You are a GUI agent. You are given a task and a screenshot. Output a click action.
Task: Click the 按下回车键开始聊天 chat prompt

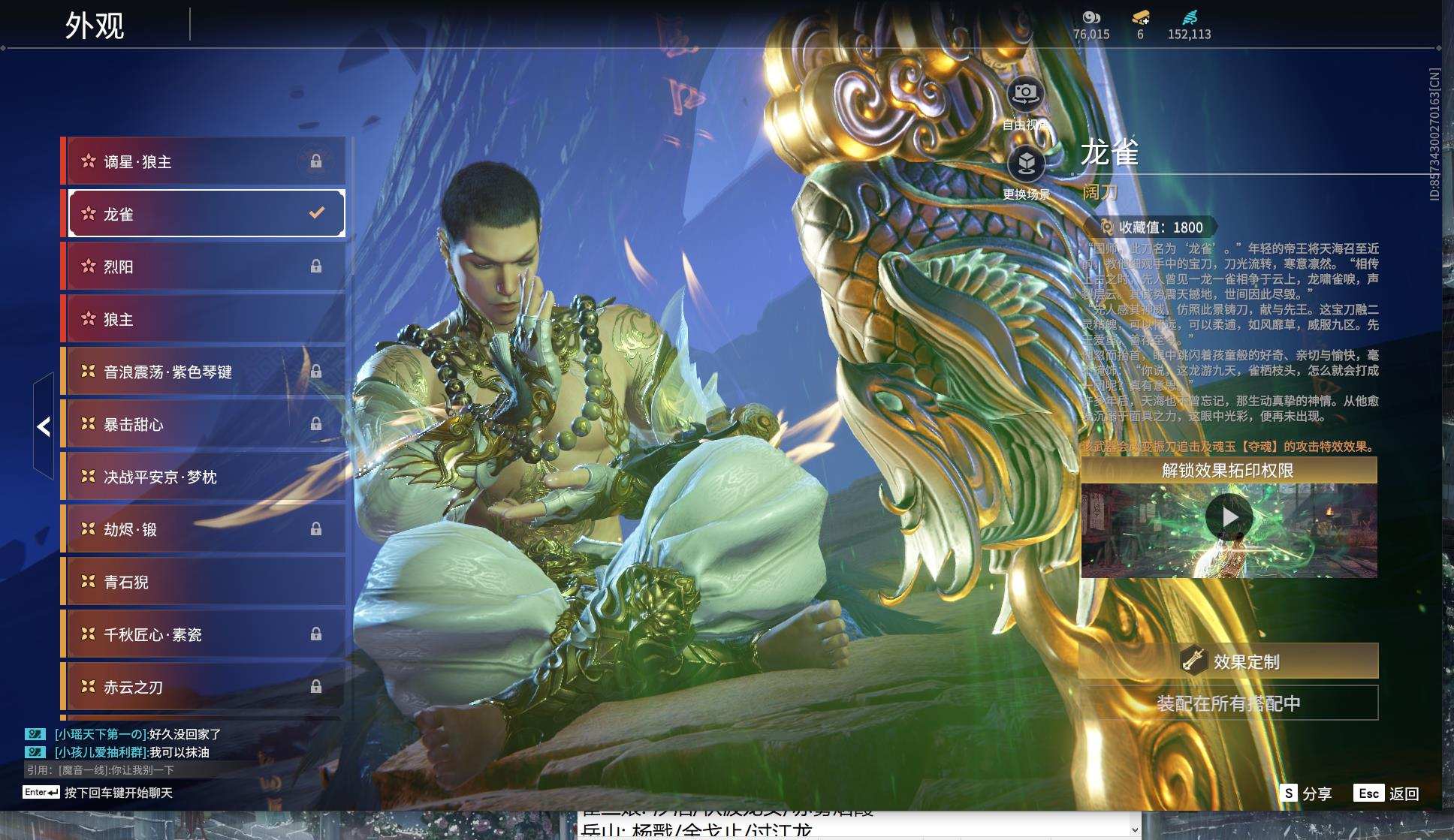tap(119, 793)
